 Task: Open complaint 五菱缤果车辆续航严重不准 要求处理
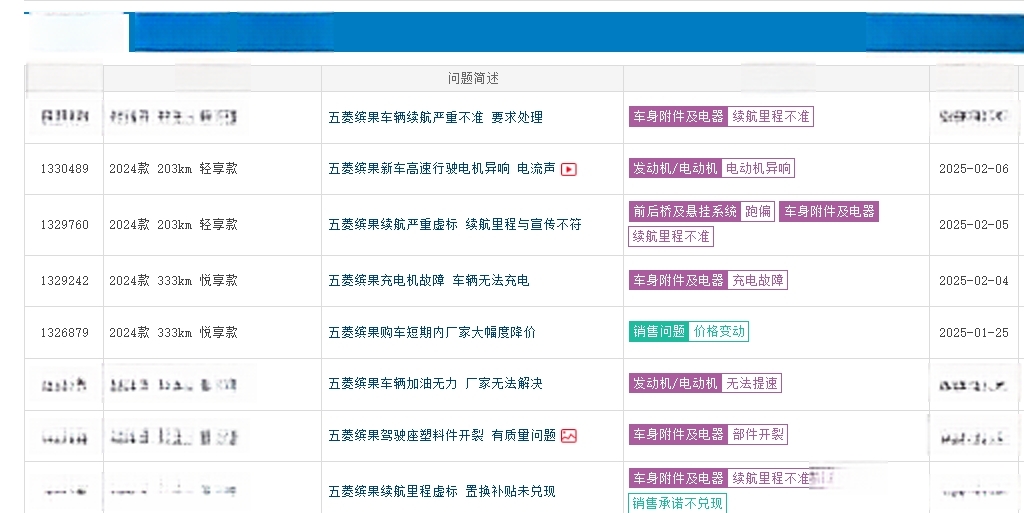(x=436, y=117)
